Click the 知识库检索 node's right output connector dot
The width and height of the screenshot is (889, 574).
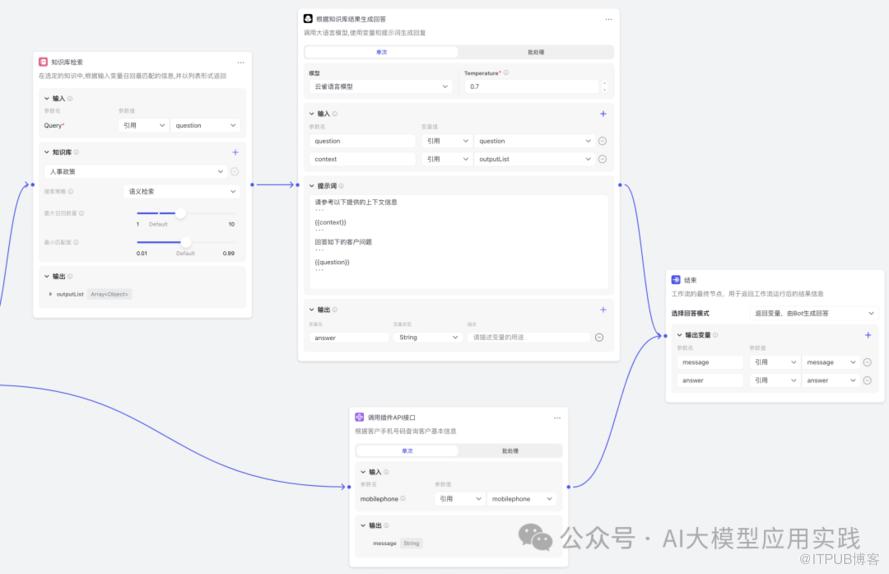pos(252,184)
